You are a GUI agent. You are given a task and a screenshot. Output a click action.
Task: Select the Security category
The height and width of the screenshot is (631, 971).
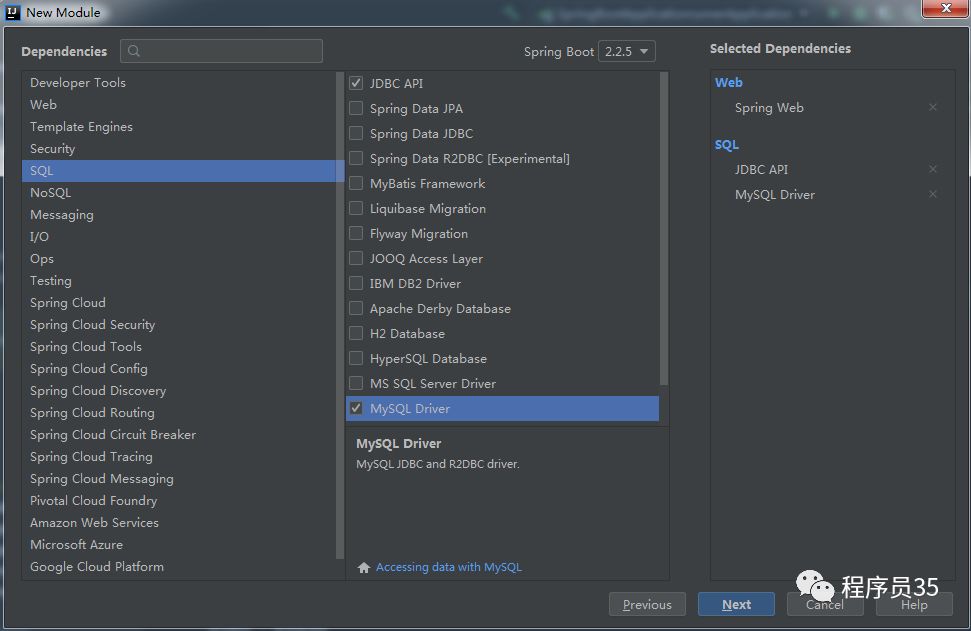179,149
